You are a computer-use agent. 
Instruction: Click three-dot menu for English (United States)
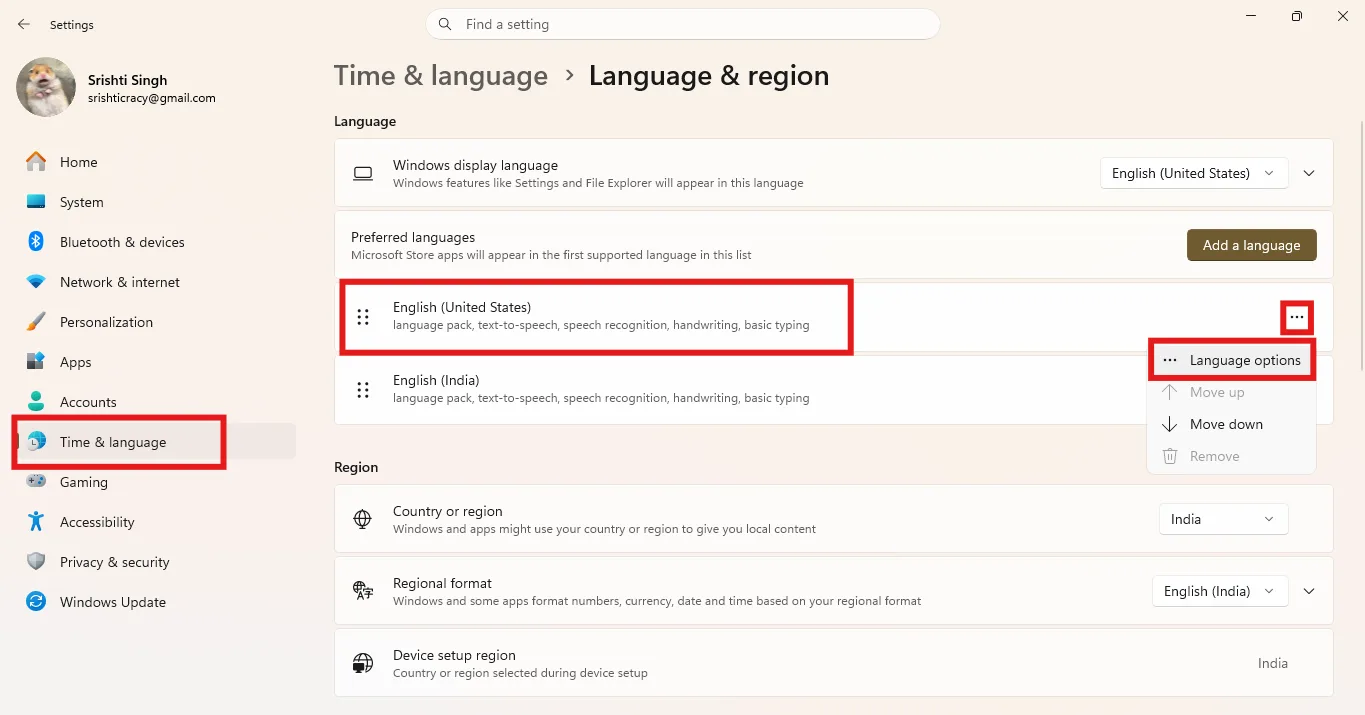(1297, 317)
